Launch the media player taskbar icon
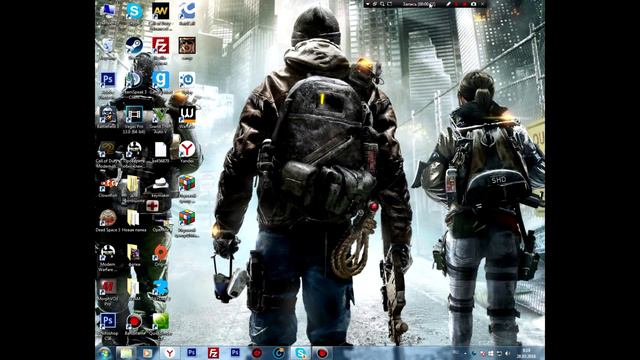The height and width of the screenshot is (360, 640). tap(148, 353)
